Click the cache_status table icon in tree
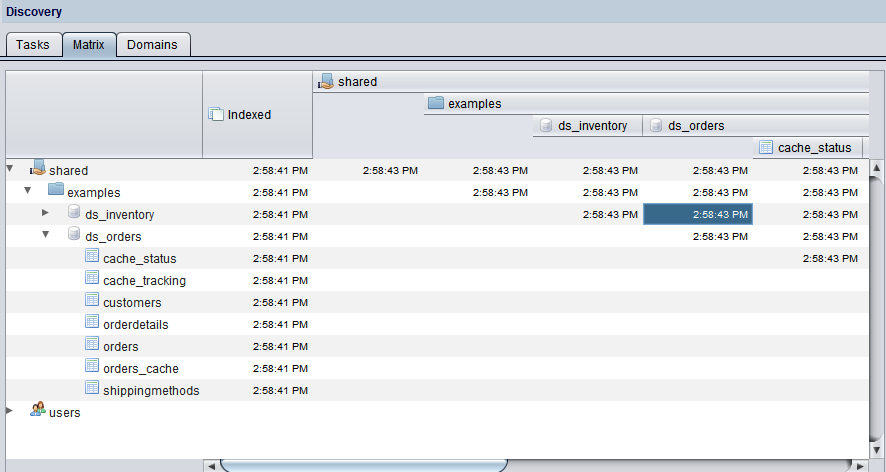The image size is (886, 472). 92,256
